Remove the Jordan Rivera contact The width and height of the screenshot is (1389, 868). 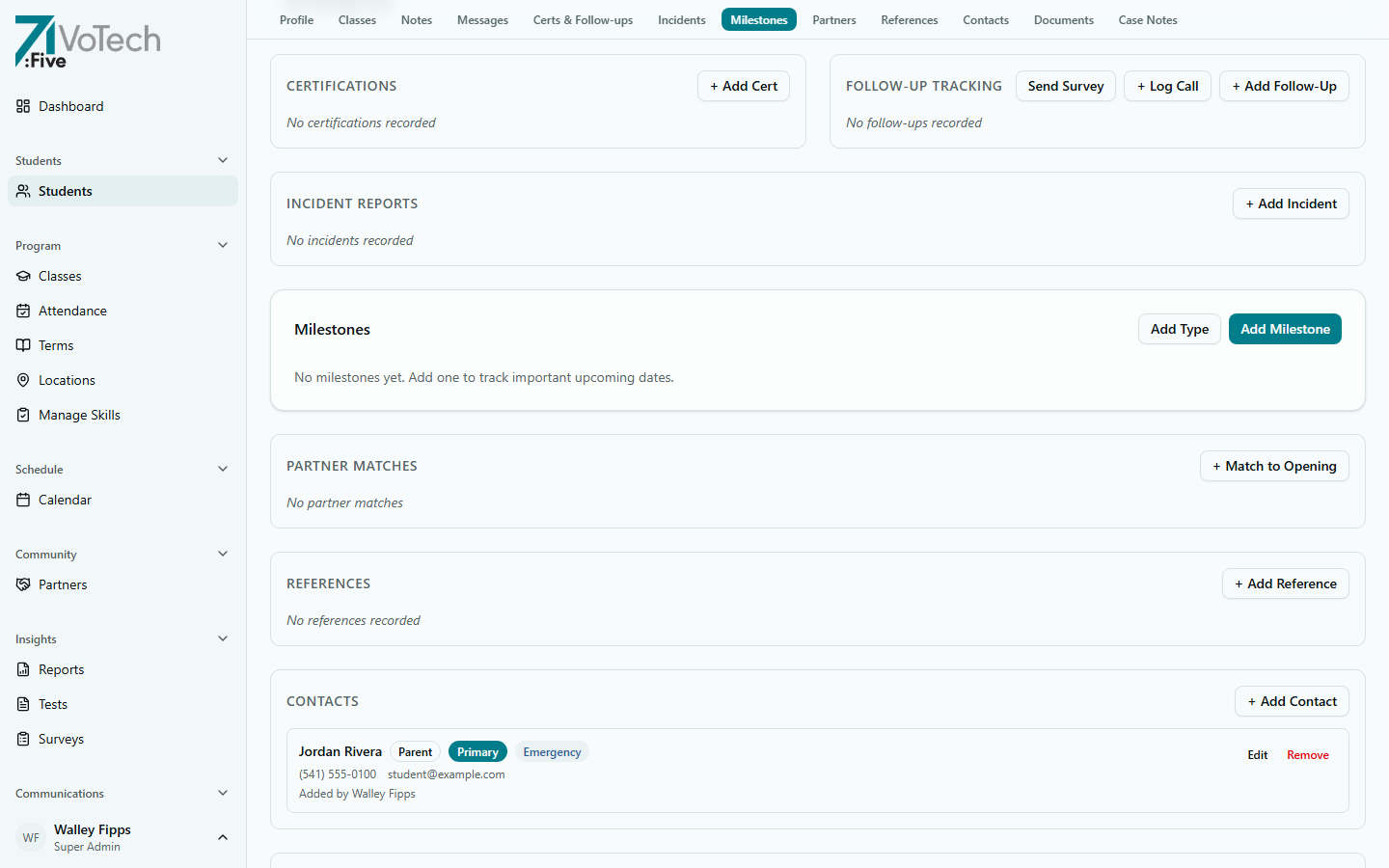(1308, 755)
